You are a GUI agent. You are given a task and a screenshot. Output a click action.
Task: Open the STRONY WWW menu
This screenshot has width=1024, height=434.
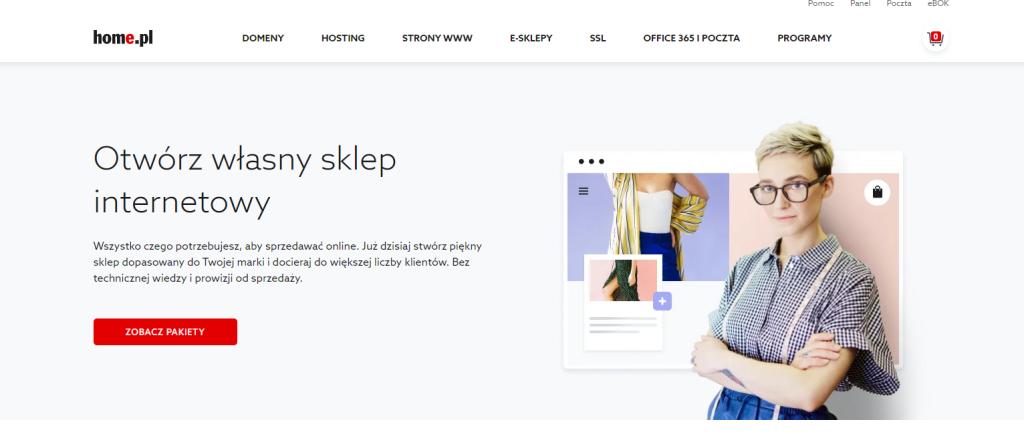tap(437, 38)
